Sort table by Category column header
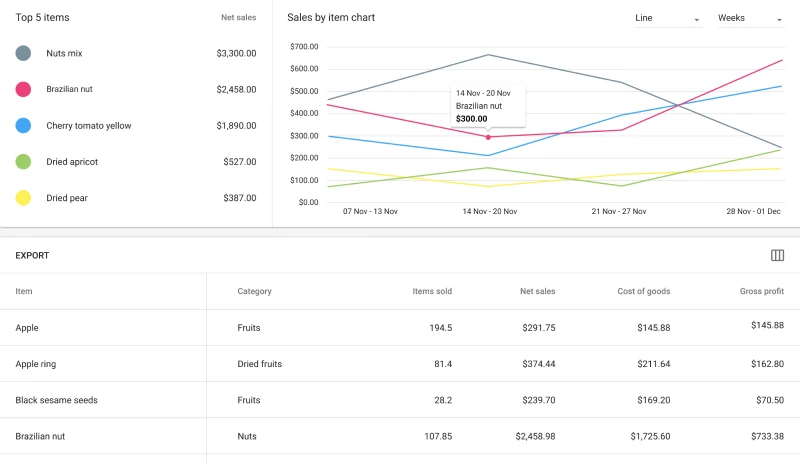The height and width of the screenshot is (464, 800). click(254, 291)
